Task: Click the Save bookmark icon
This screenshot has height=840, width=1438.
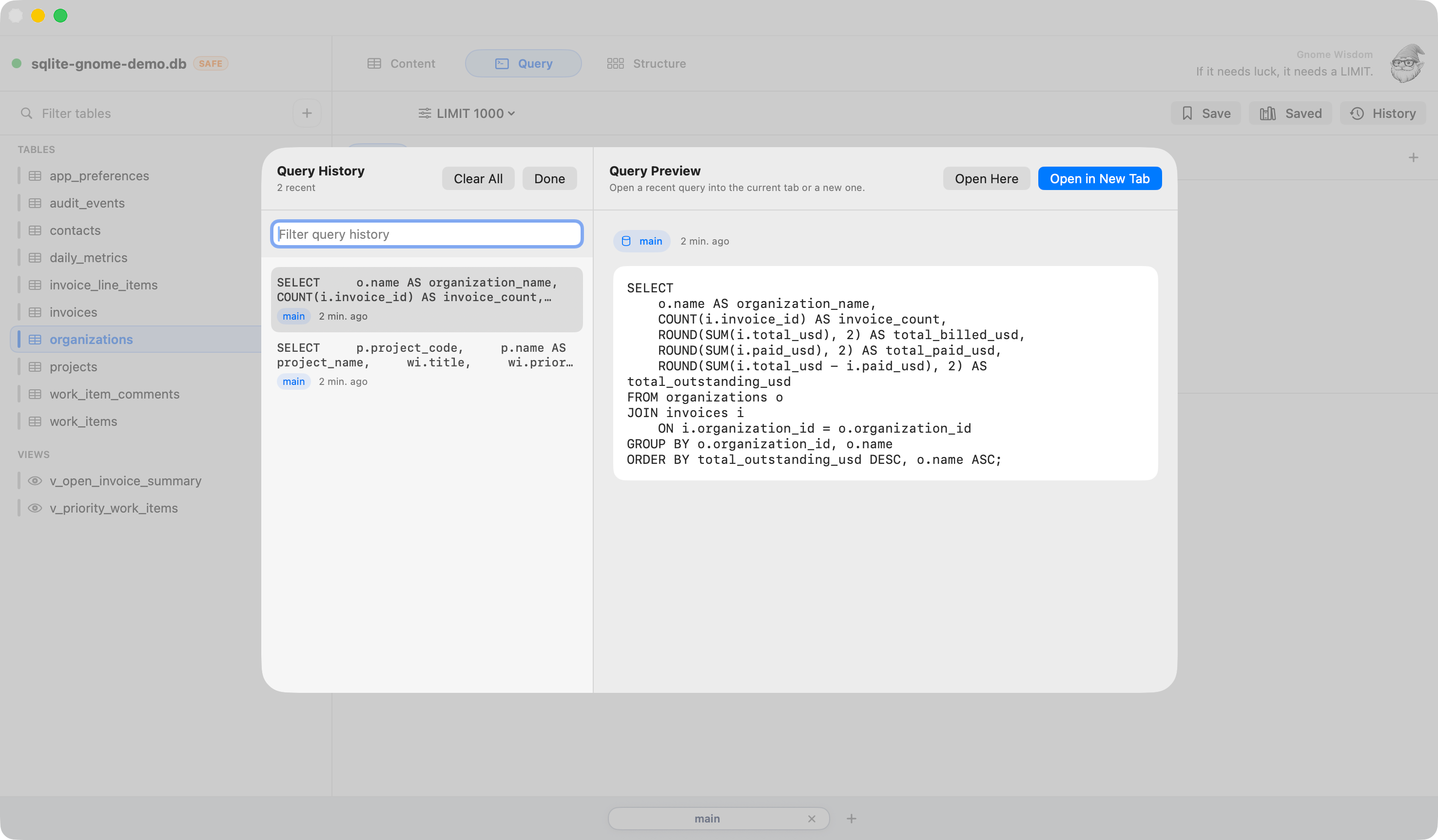Action: click(x=1187, y=113)
